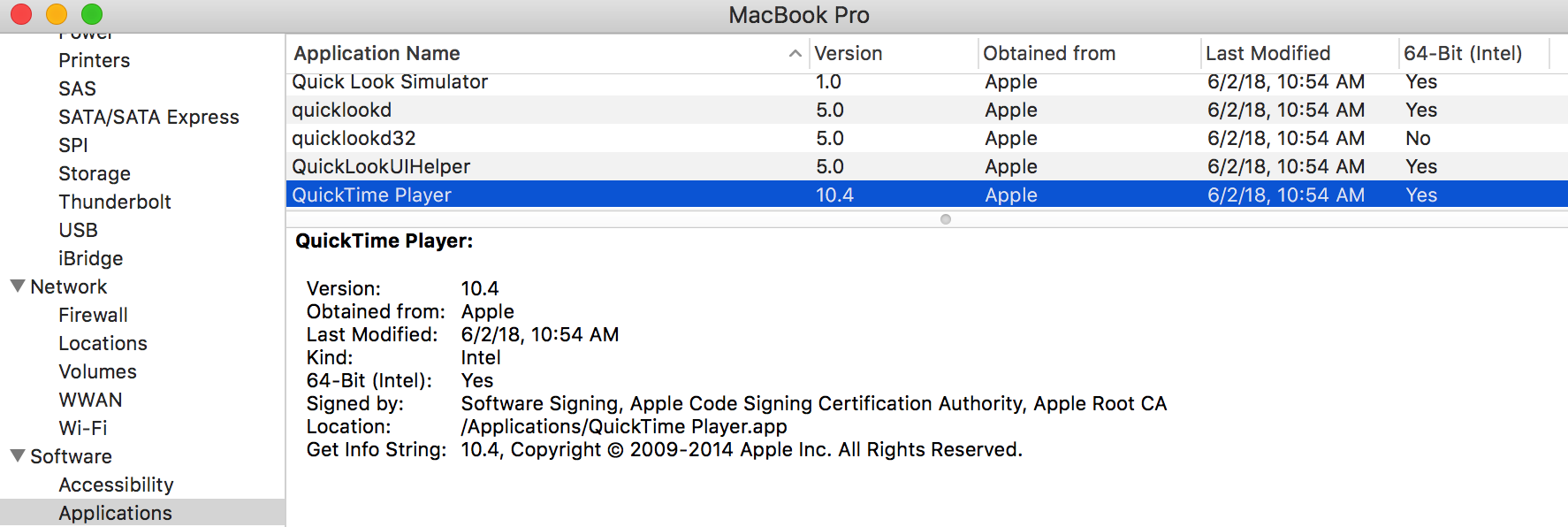Viewport: 1568px width, 527px height.
Task: Click the Signed by certificate text
Action: click(x=814, y=403)
